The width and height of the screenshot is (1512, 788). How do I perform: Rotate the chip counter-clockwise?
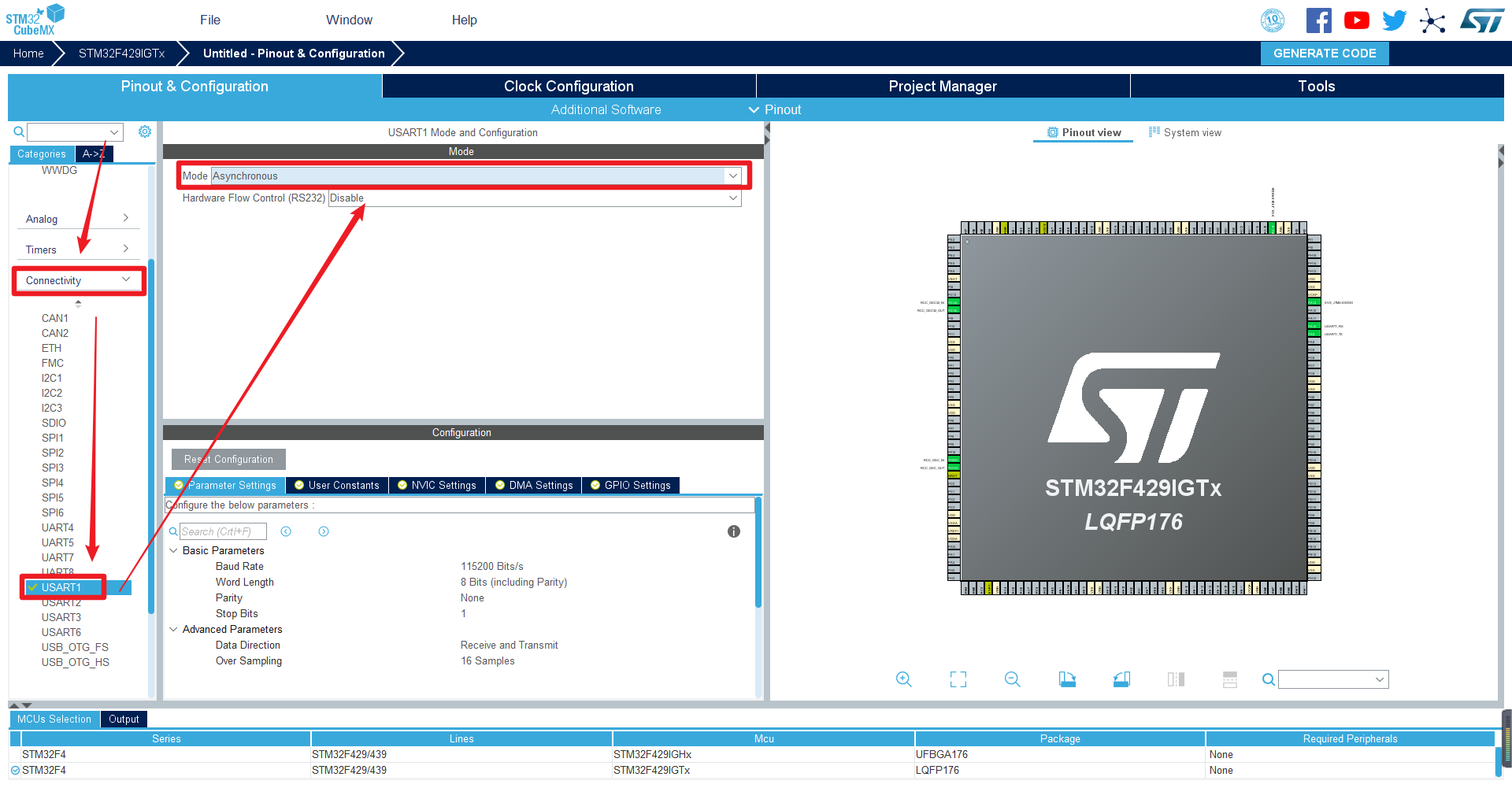pyautogui.click(x=1121, y=679)
